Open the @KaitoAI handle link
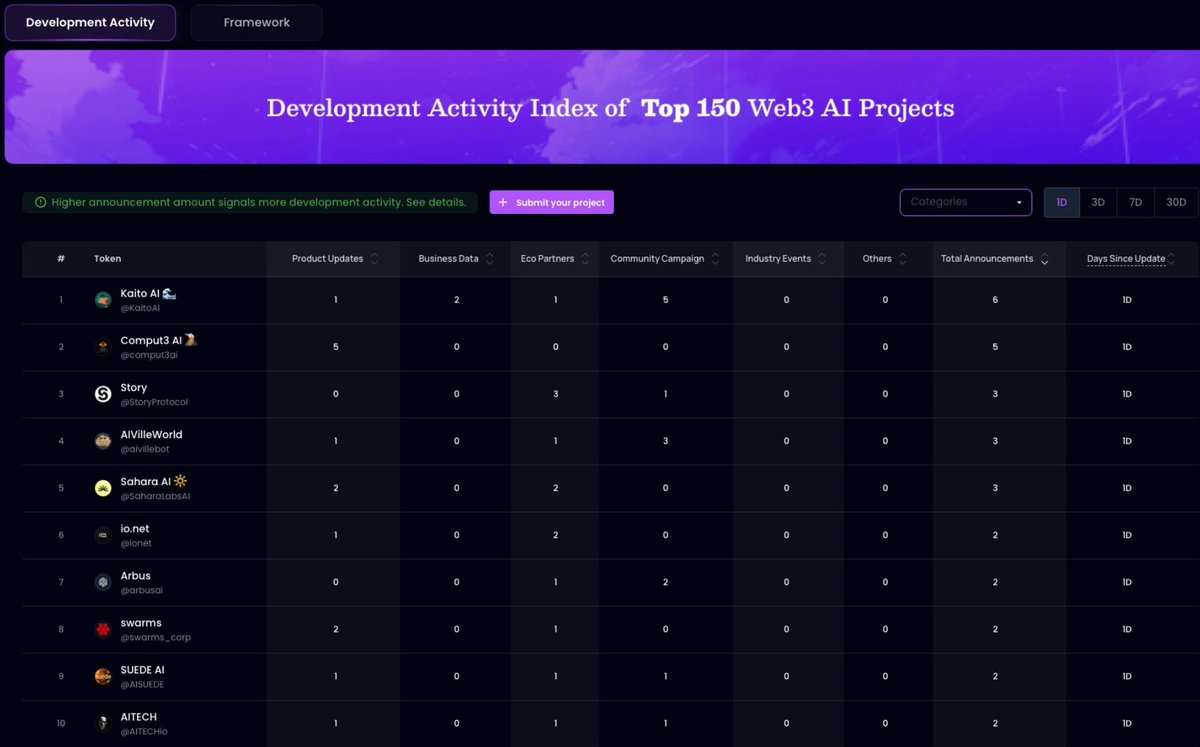Image resolution: width=1200 pixels, height=747 pixels. (x=140, y=308)
